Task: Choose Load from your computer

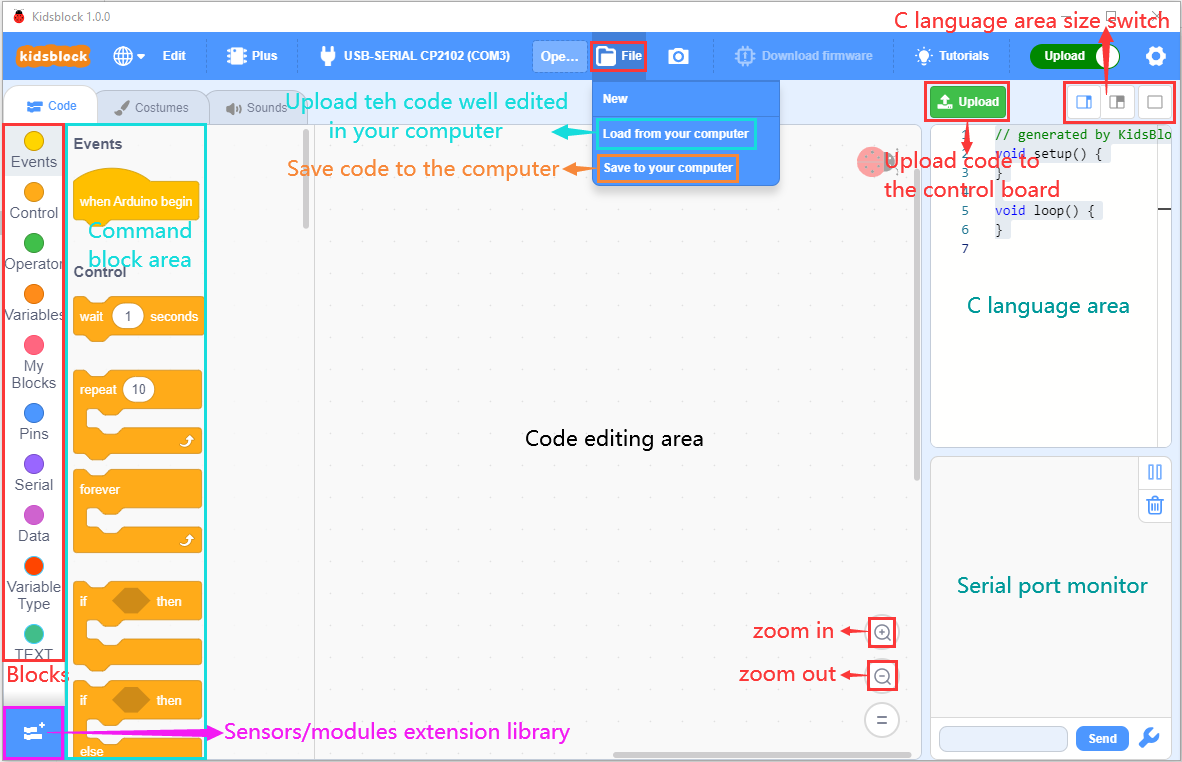Action: (675, 134)
